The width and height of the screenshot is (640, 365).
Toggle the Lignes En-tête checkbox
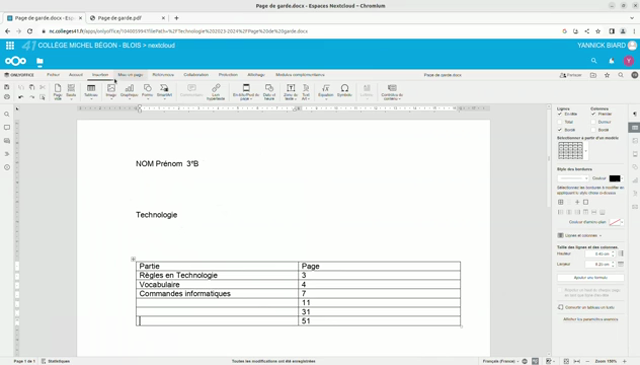(x=560, y=114)
